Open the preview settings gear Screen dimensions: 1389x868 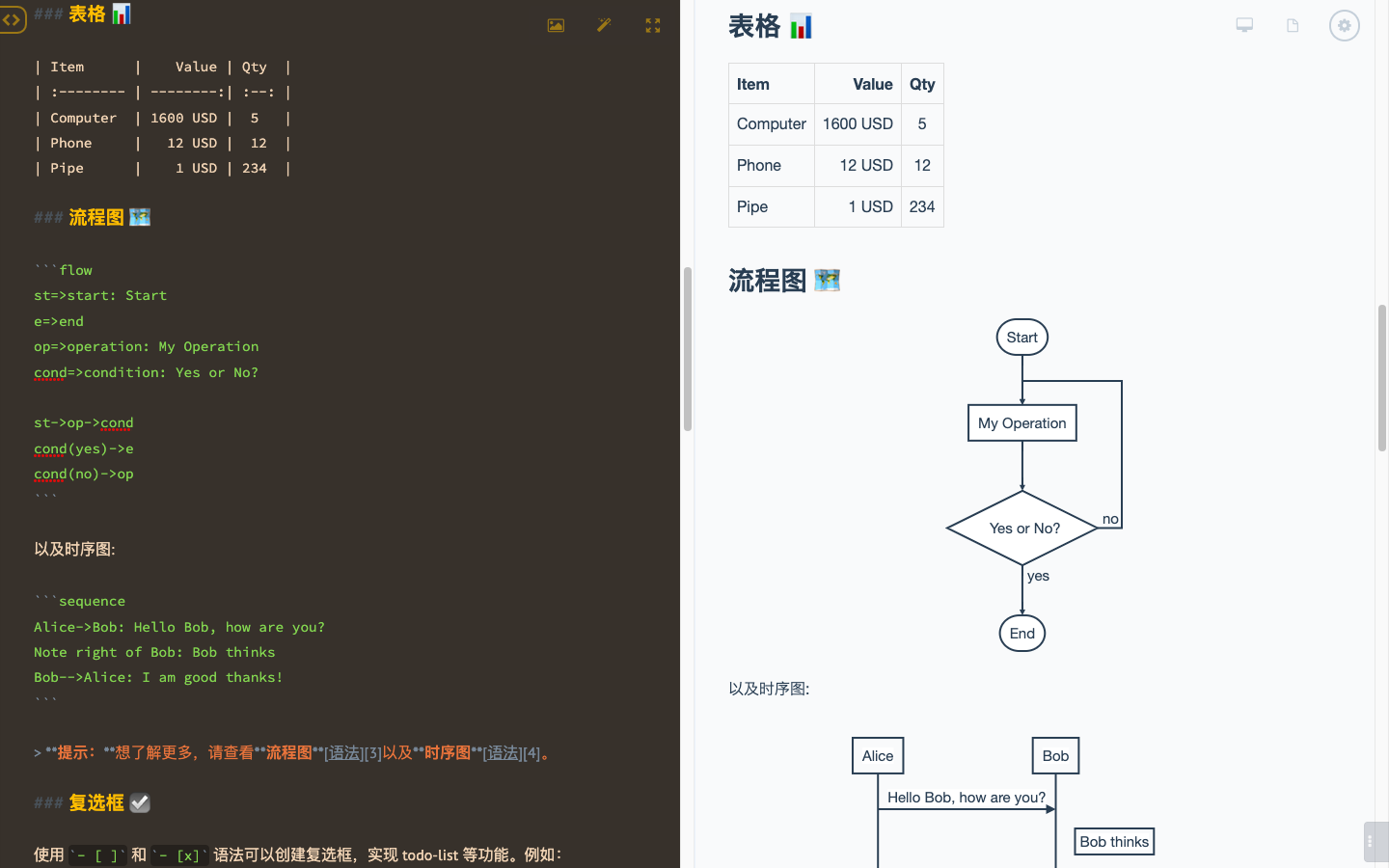(1344, 26)
